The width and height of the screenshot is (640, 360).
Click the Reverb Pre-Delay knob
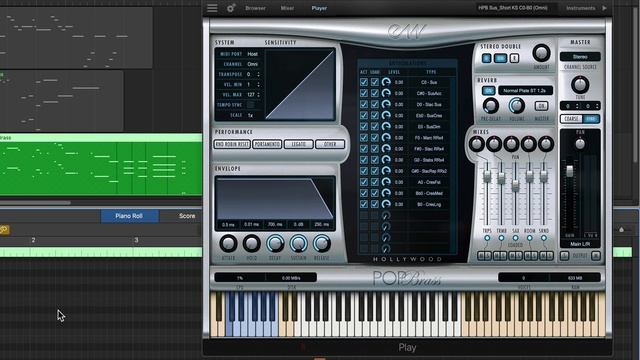tap(491, 106)
